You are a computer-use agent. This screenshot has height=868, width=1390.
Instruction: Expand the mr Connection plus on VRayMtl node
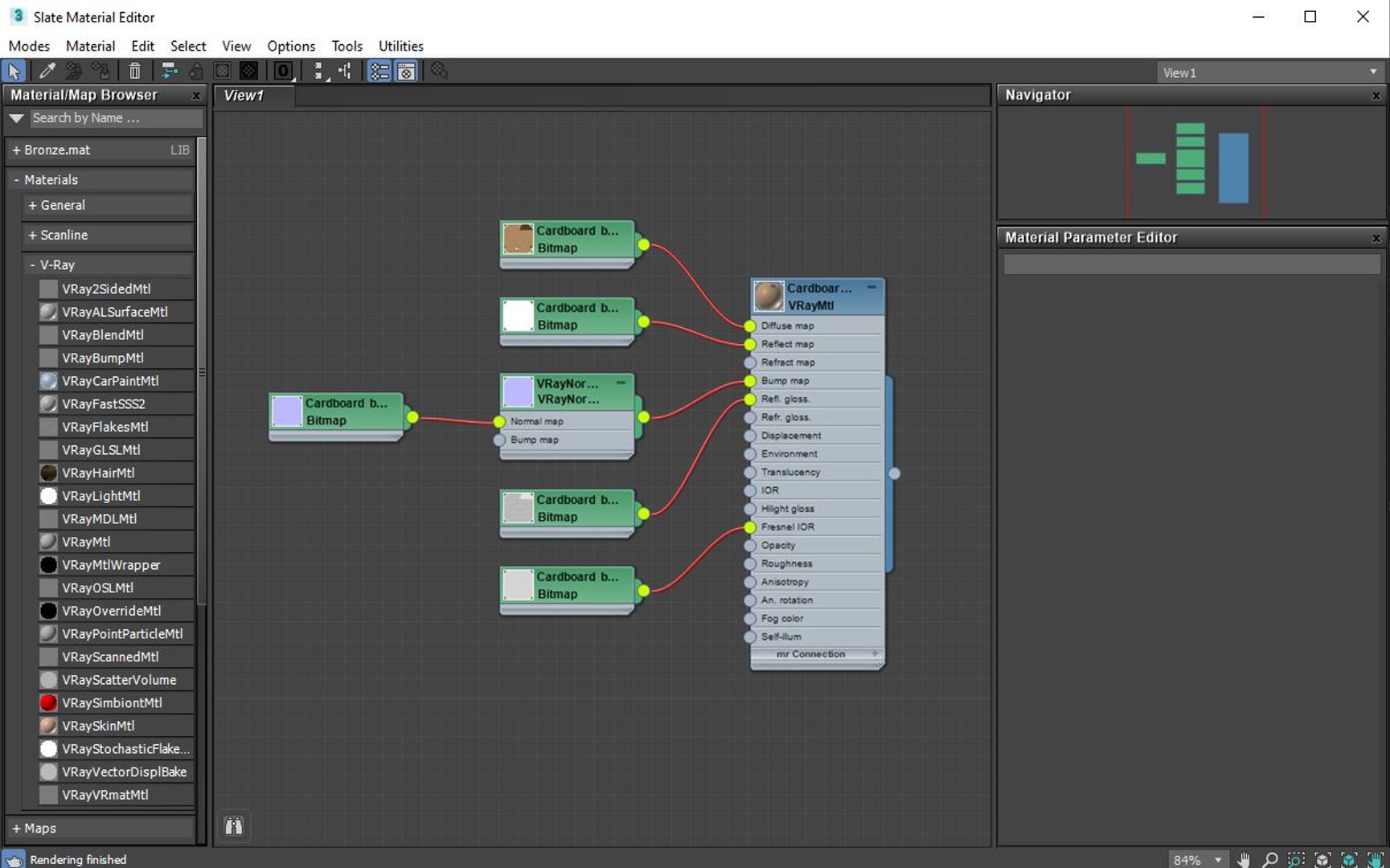click(875, 654)
